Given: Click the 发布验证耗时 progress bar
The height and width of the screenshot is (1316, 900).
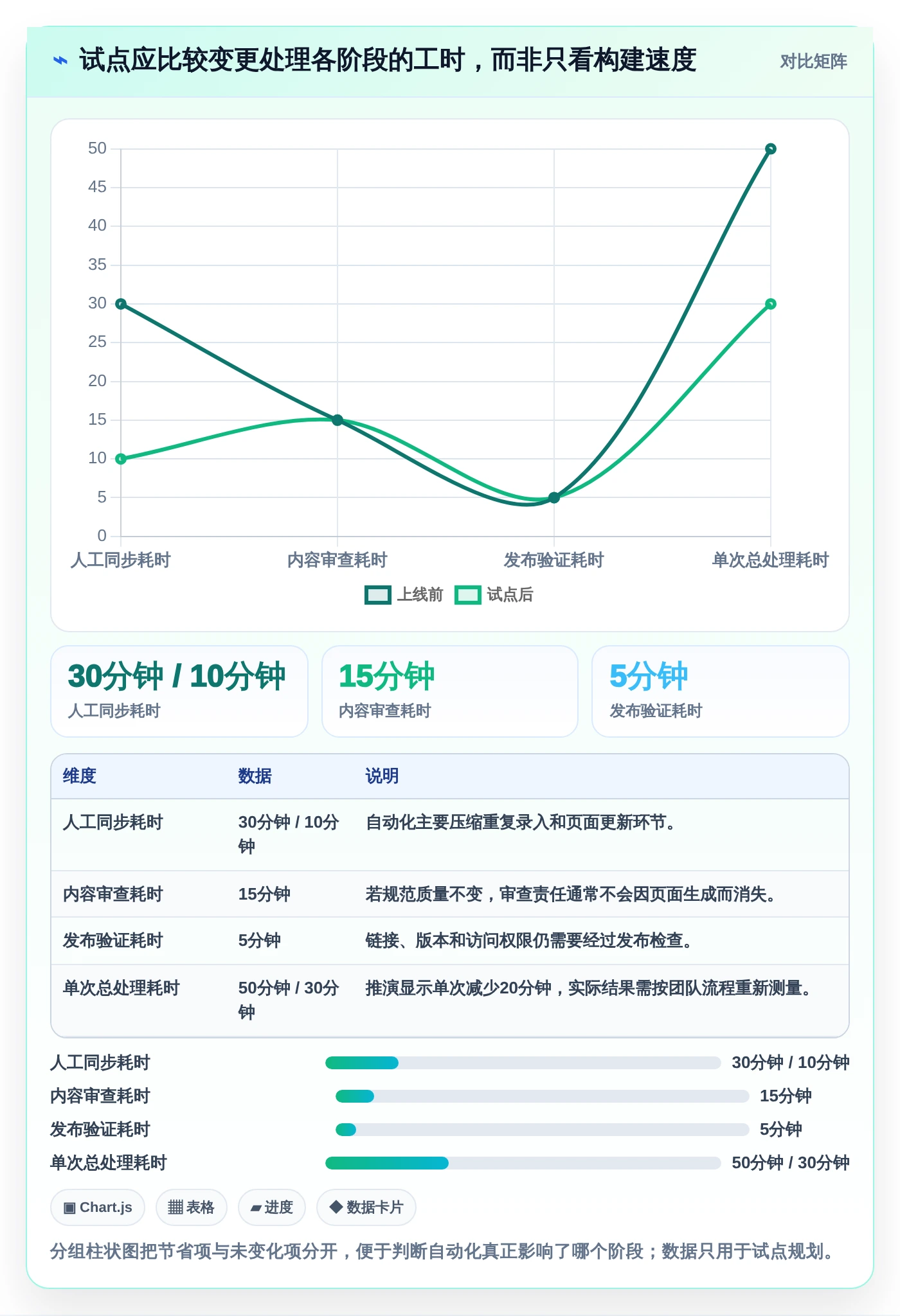Looking at the screenshot, I should (543, 1130).
